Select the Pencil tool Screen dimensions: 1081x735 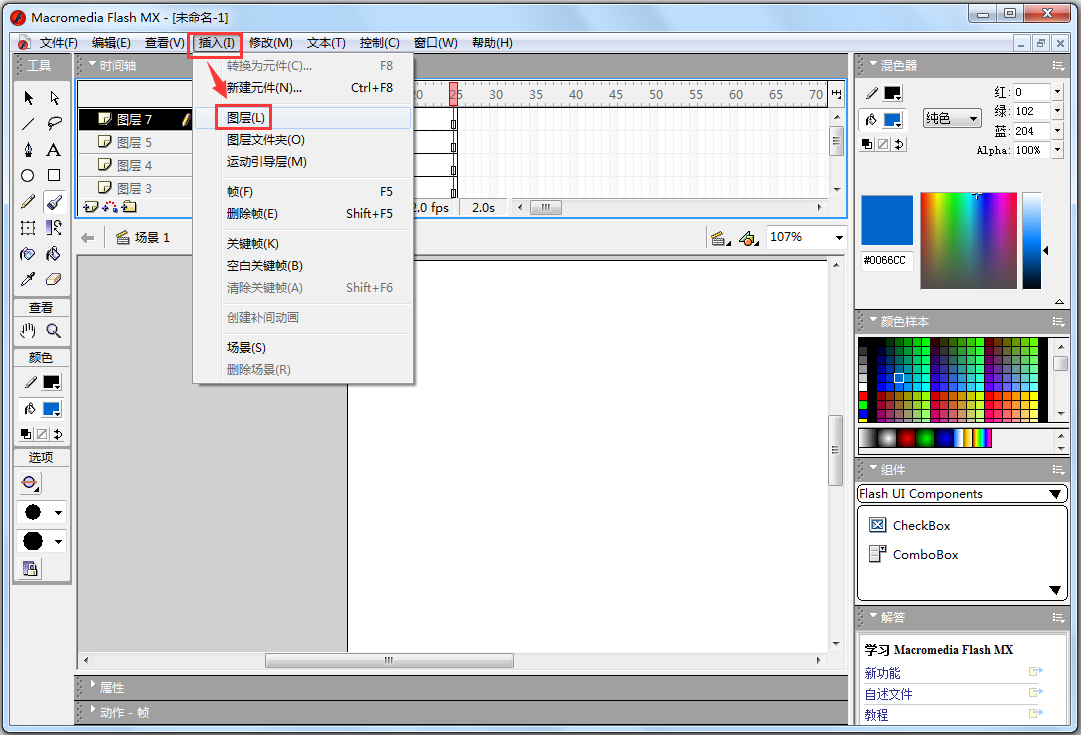(x=28, y=202)
